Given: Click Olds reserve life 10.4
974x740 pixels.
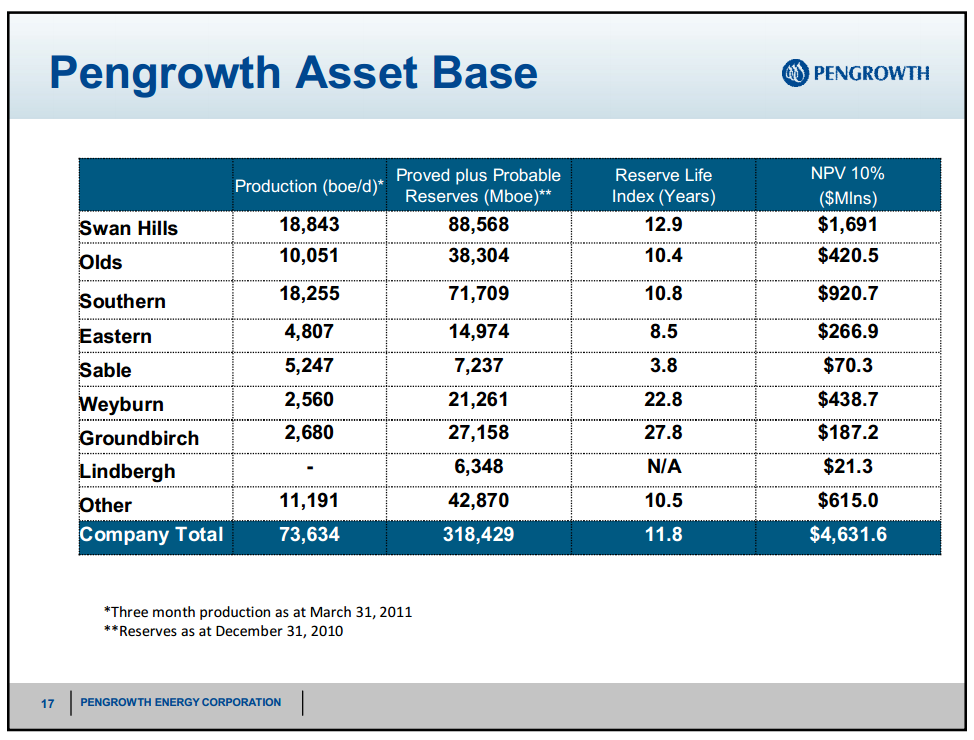Looking at the screenshot, I should point(663,255).
